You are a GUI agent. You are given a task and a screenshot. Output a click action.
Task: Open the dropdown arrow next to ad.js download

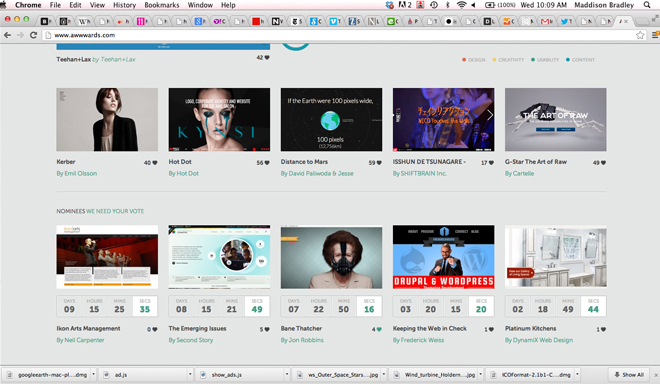click(x=190, y=374)
